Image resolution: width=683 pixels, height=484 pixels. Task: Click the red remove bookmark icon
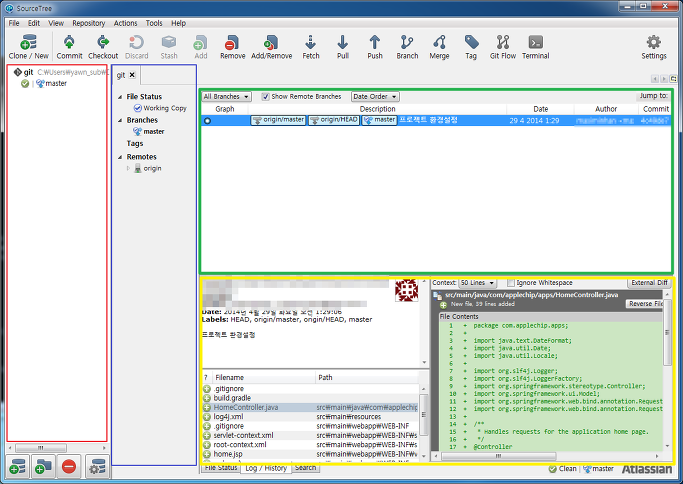pyautogui.click(x=69, y=467)
